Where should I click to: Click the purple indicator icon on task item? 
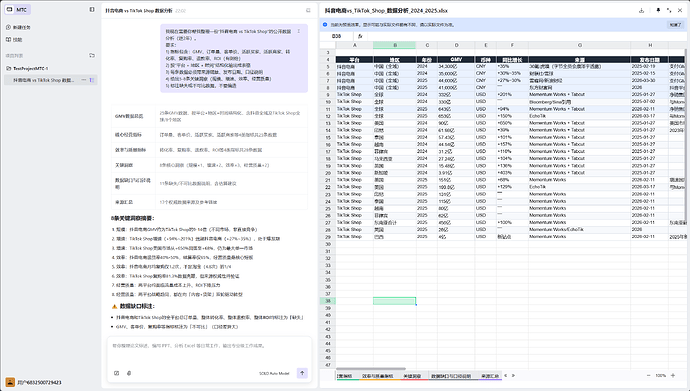click(x=92, y=80)
